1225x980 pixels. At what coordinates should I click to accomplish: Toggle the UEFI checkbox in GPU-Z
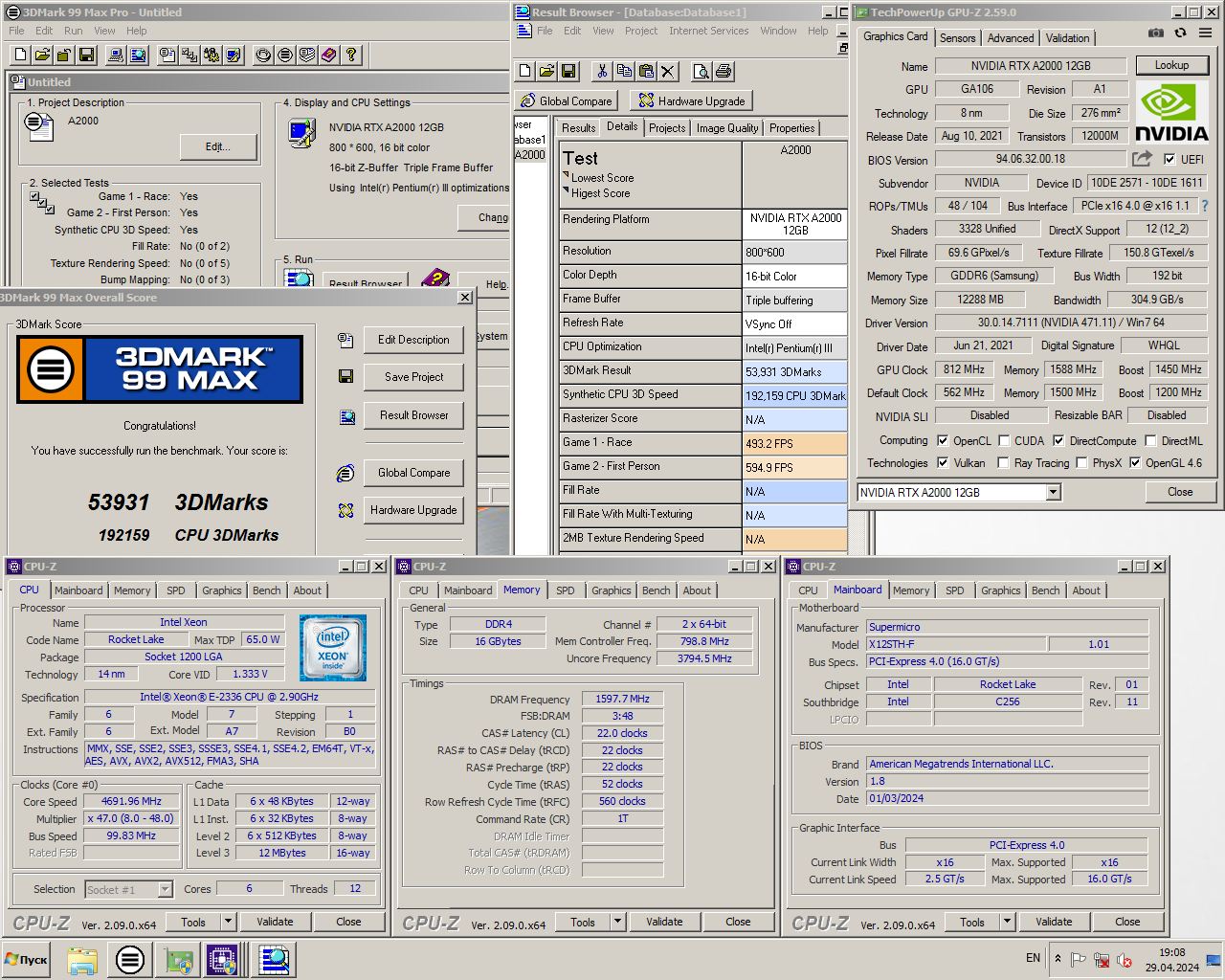coord(1169,160)
